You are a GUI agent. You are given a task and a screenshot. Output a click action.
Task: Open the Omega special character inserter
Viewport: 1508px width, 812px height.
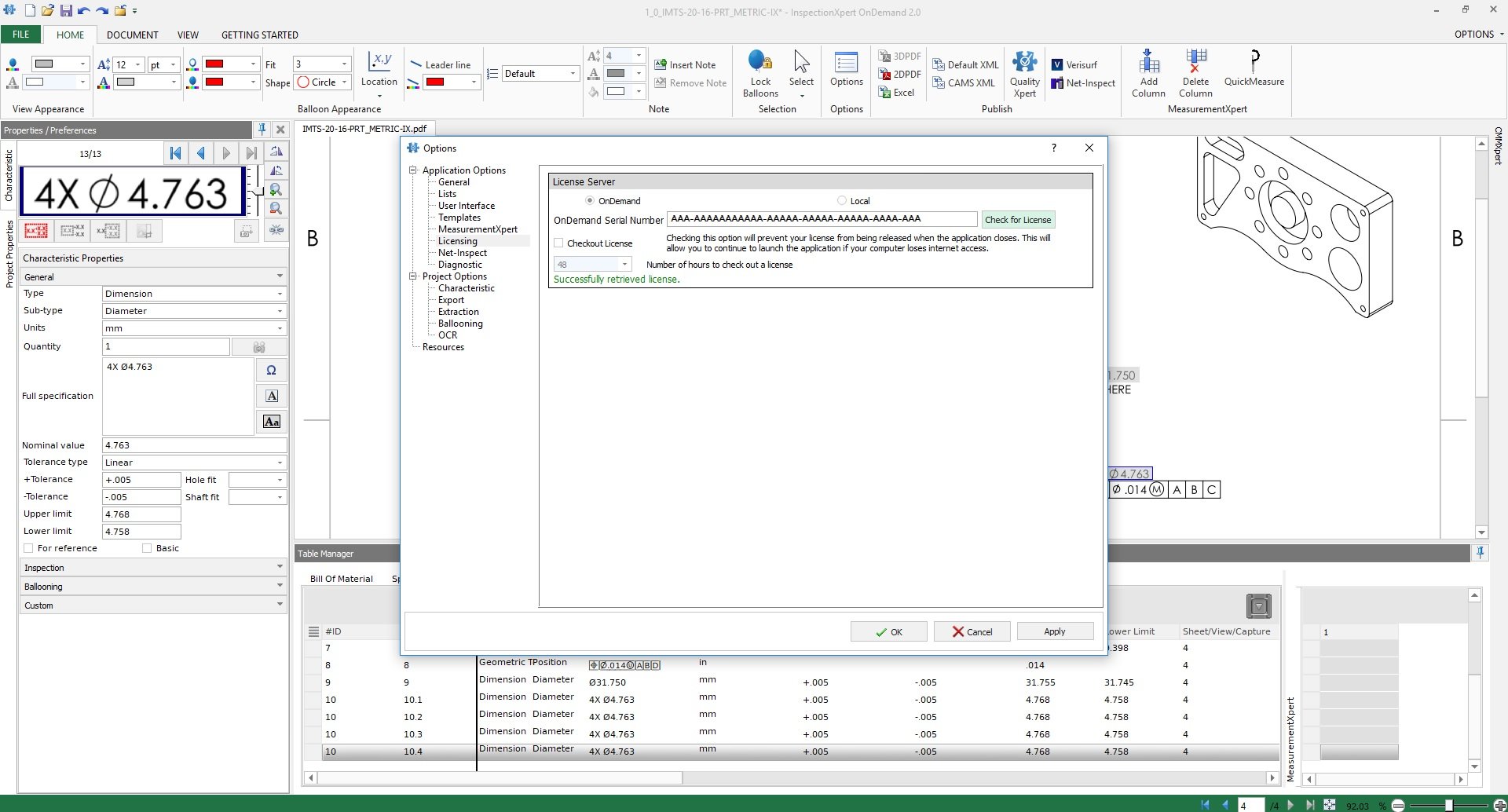pos(271,370)
